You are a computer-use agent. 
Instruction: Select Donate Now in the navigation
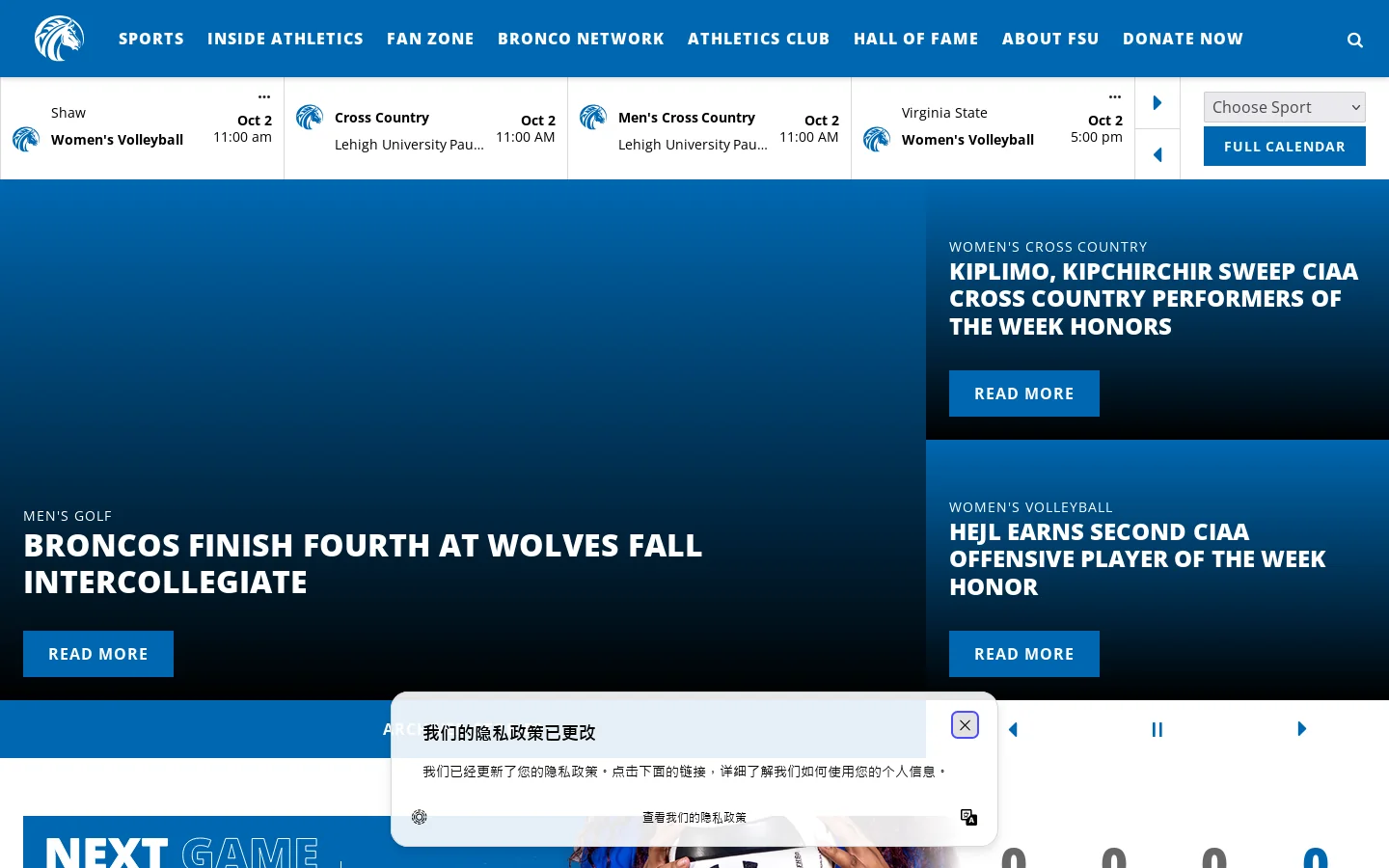pos(1183,39)
